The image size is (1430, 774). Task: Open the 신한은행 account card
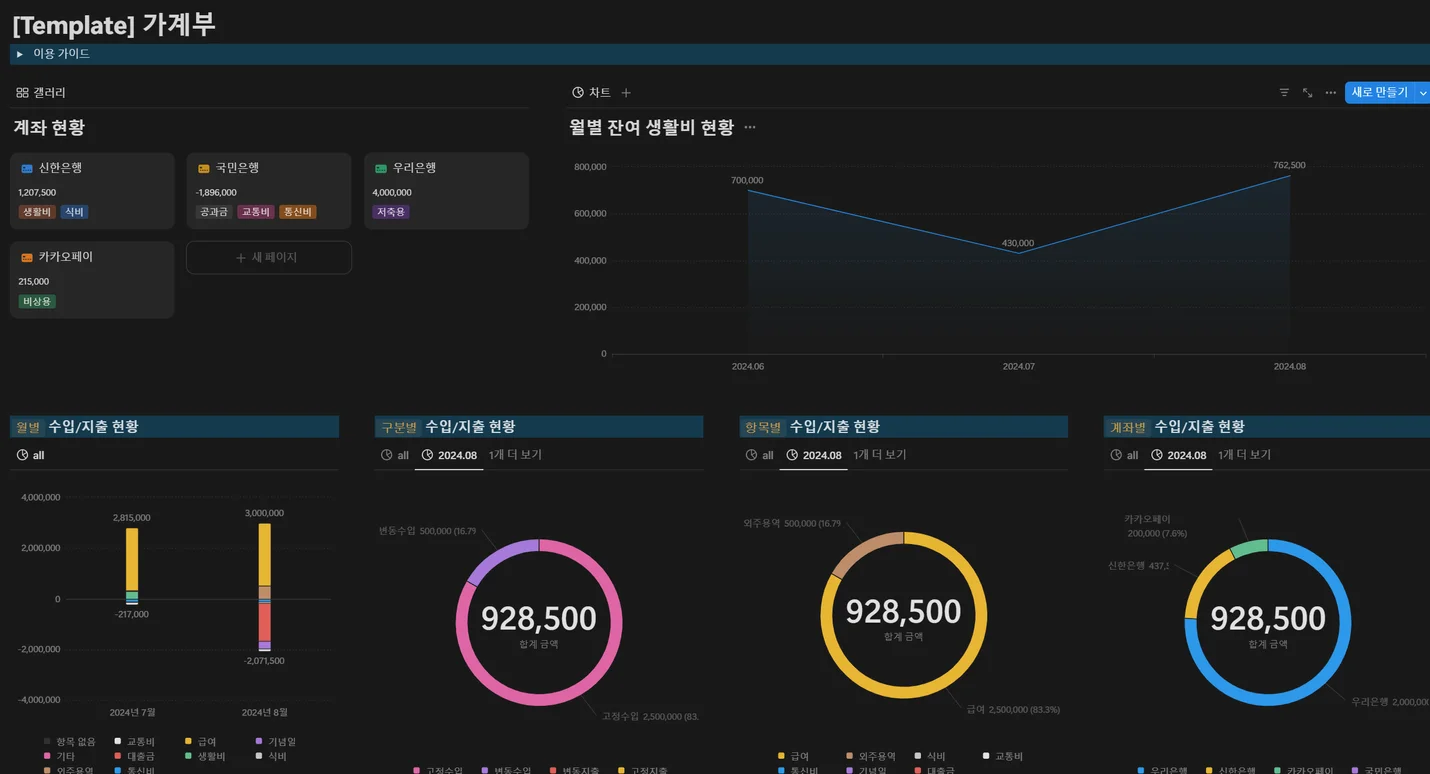coord(92,191)
